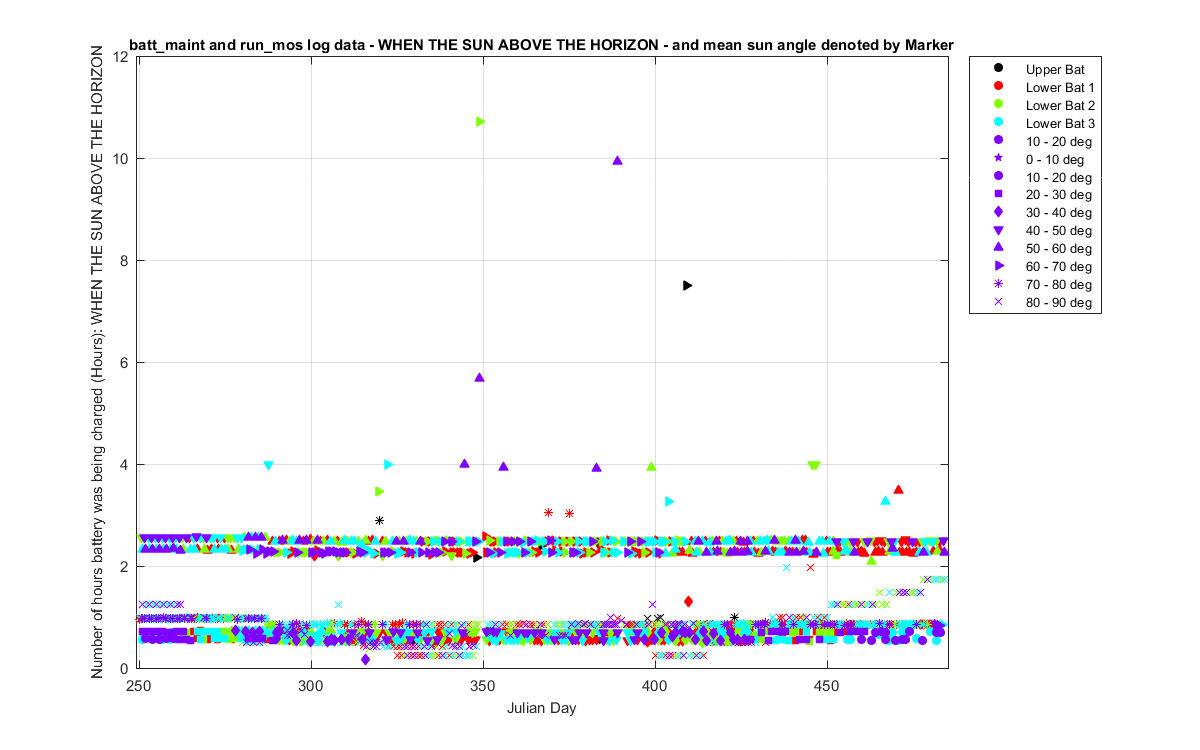Select the cyan down triangle near day 288
The width and height of the screenshot is (1200, 750).
[268, 465]
